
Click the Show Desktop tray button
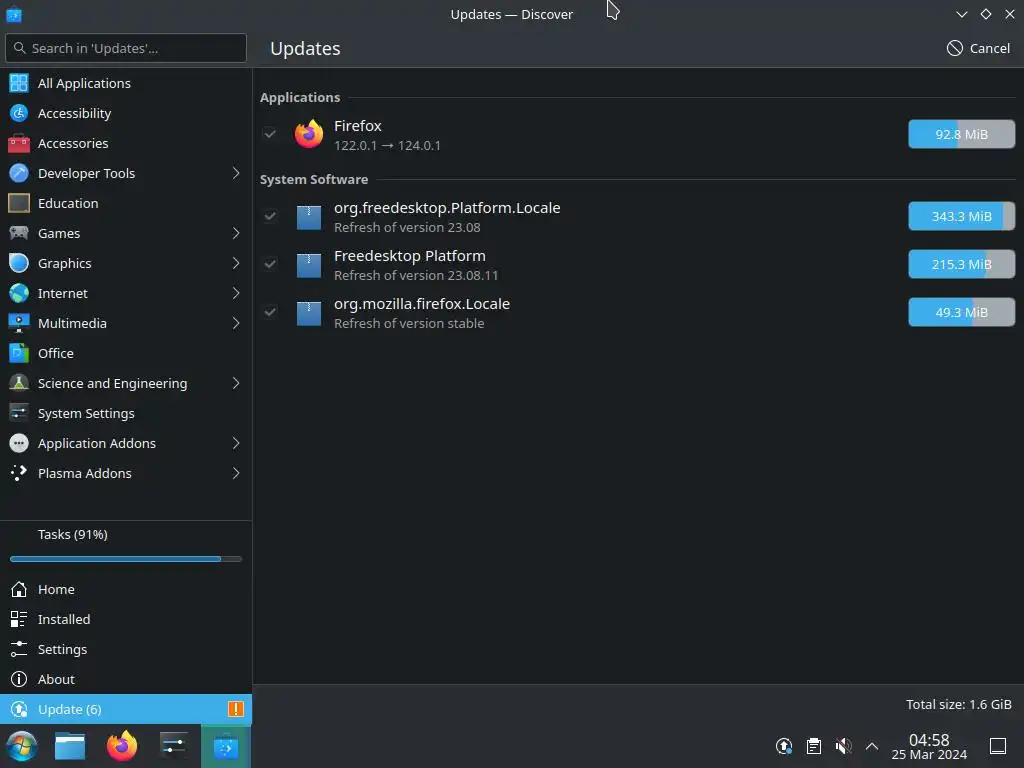pos(998,746)
